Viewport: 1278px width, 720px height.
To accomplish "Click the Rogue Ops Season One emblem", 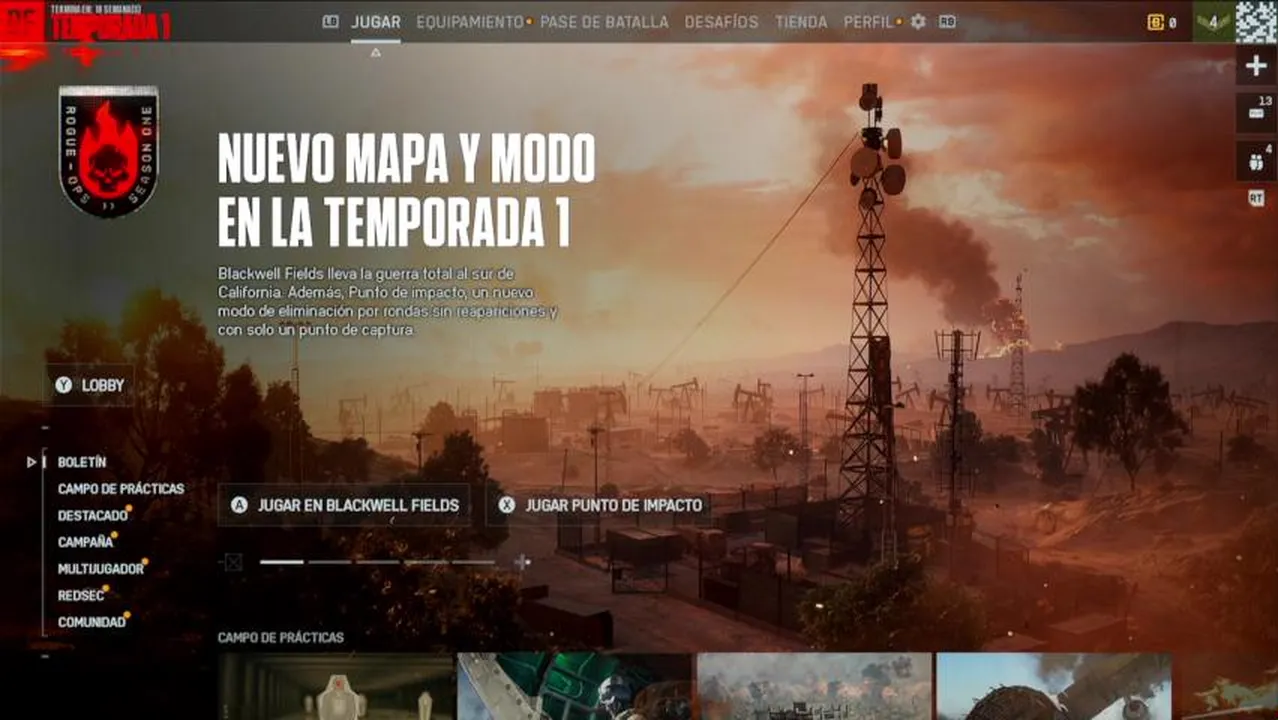I will click(108, 151).
